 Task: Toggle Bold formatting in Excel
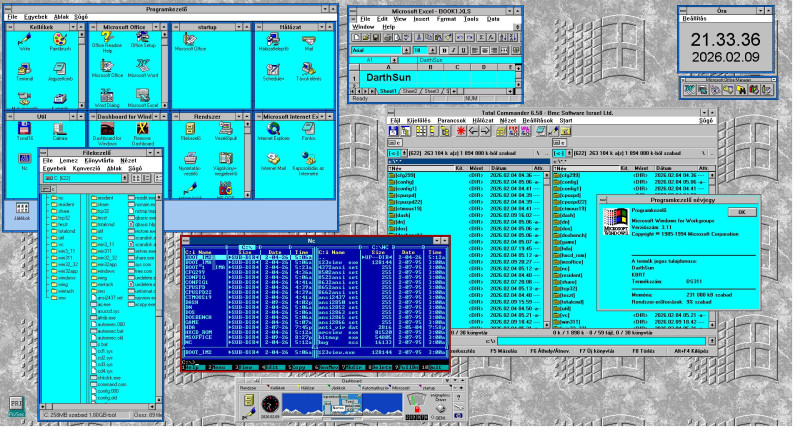[444, 50]
